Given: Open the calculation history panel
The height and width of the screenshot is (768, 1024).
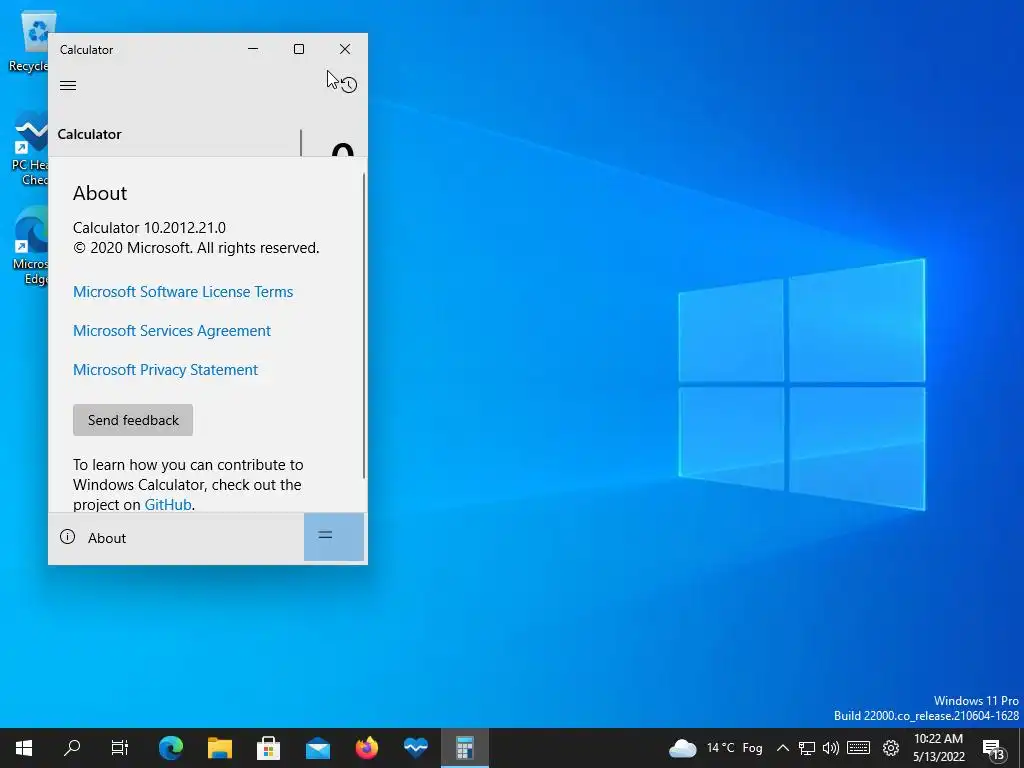Looking at the screenshot, I should coord(349,85).
